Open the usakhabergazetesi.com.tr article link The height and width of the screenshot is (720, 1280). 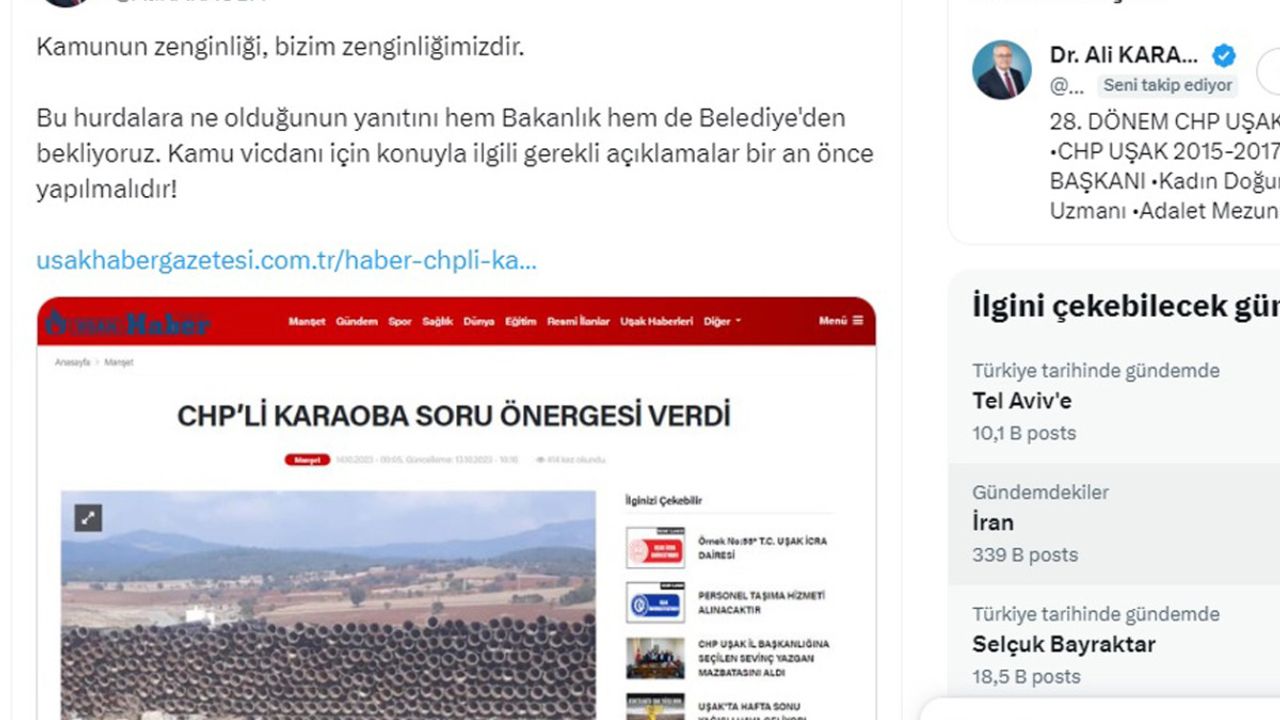point(287,261)
